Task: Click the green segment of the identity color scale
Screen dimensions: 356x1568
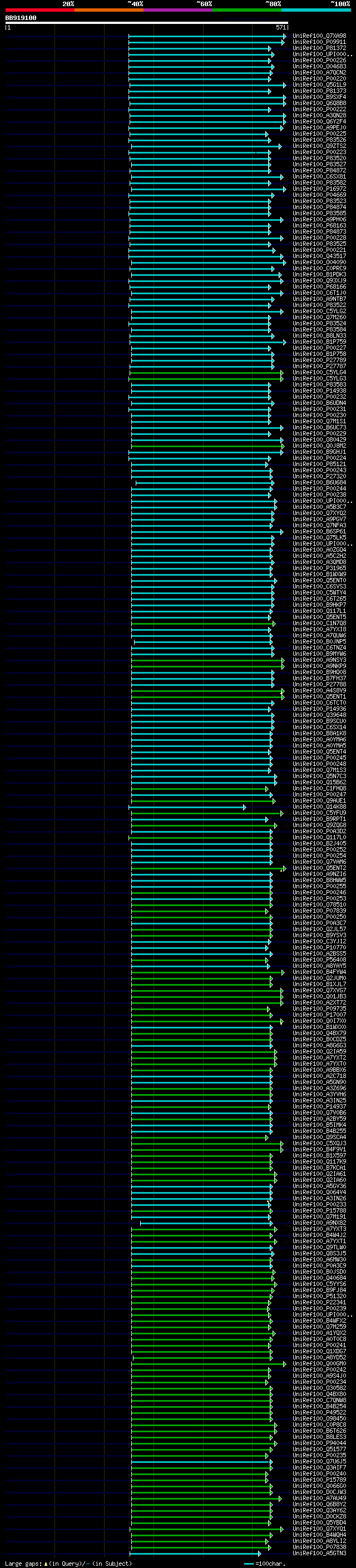Action: click(247, 10)
